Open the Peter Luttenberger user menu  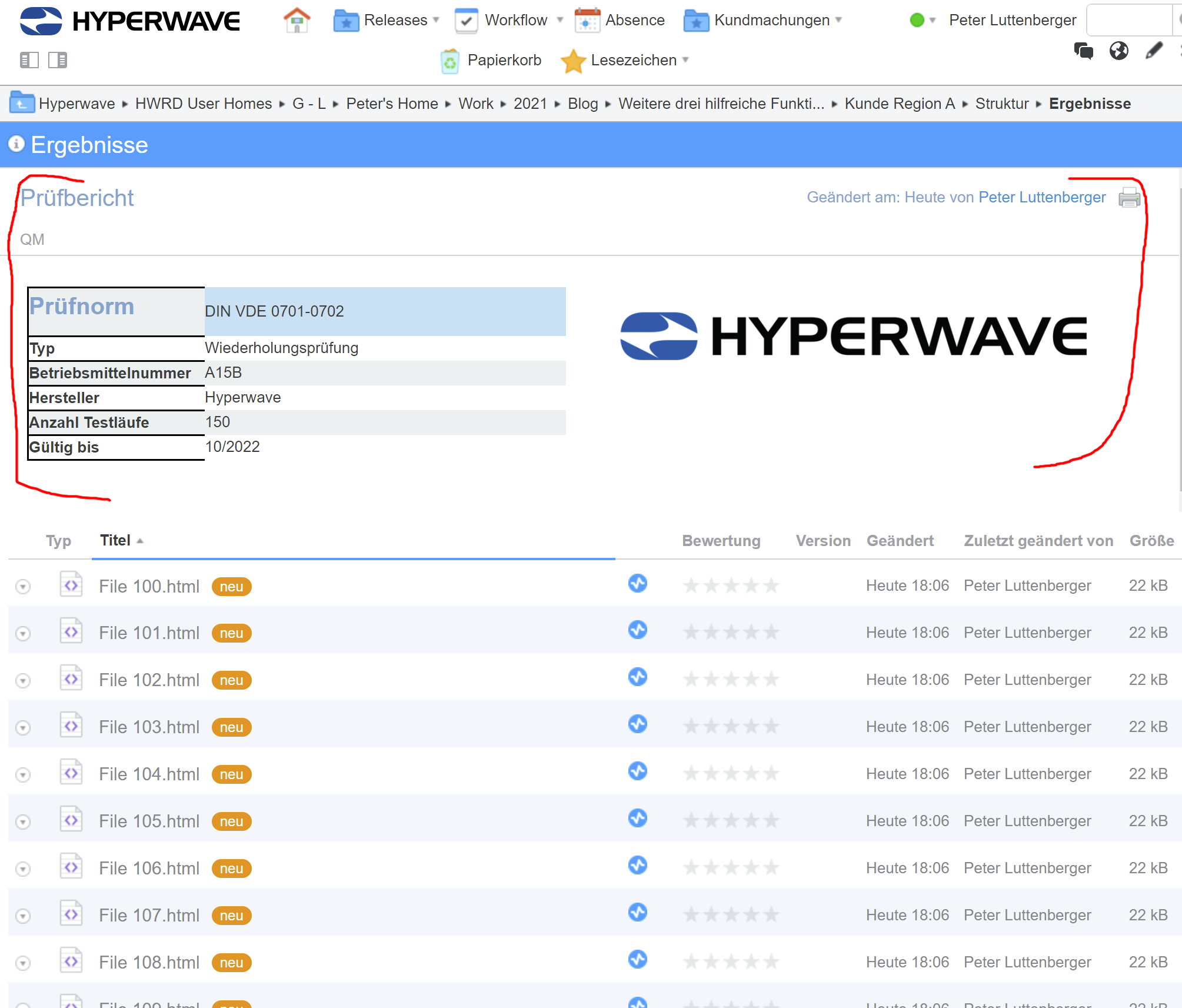click(x=1013, y=21)
